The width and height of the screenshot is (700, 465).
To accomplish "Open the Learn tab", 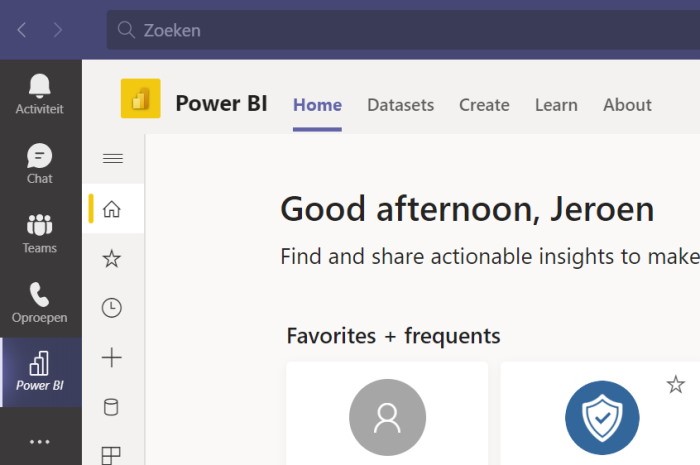I will click(556, 105).
